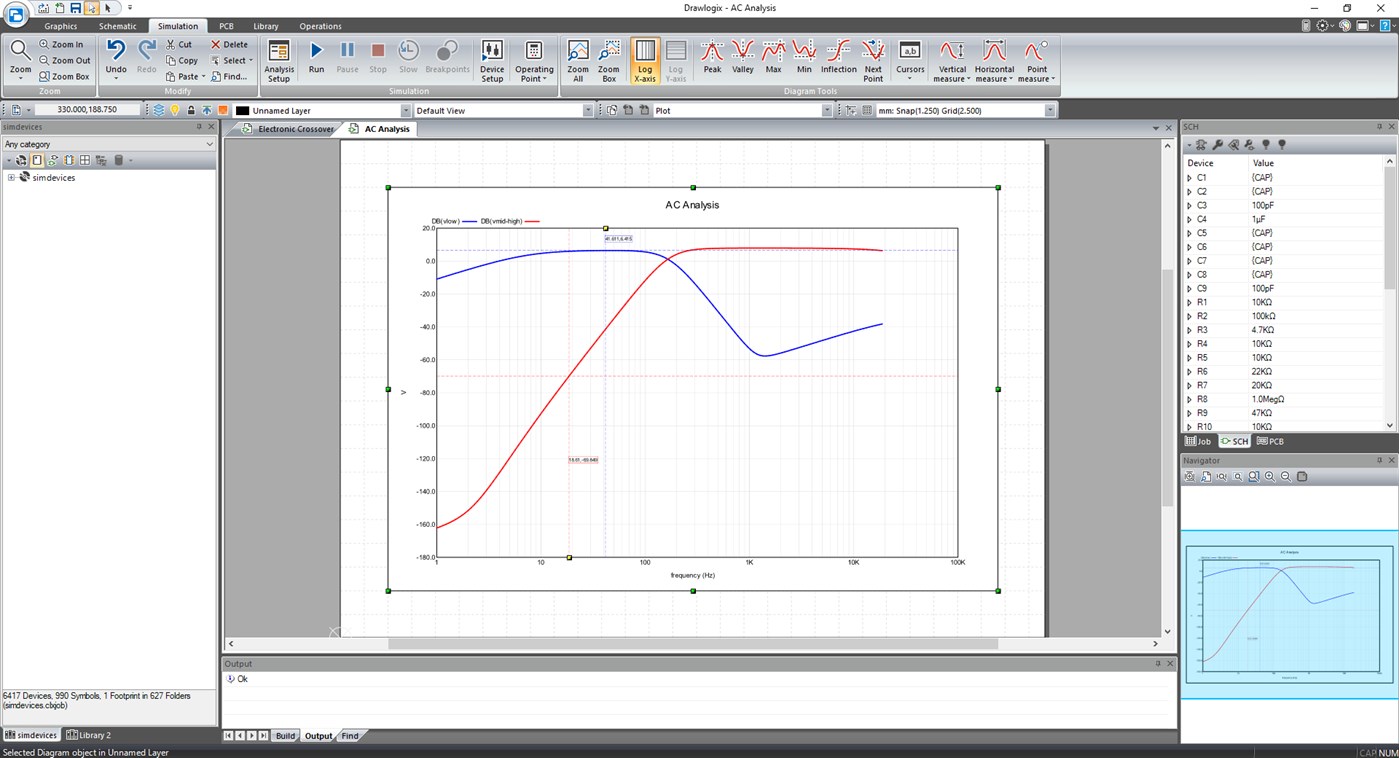
Task: Click the Find button in Modify group
Action: pos(230,76)
